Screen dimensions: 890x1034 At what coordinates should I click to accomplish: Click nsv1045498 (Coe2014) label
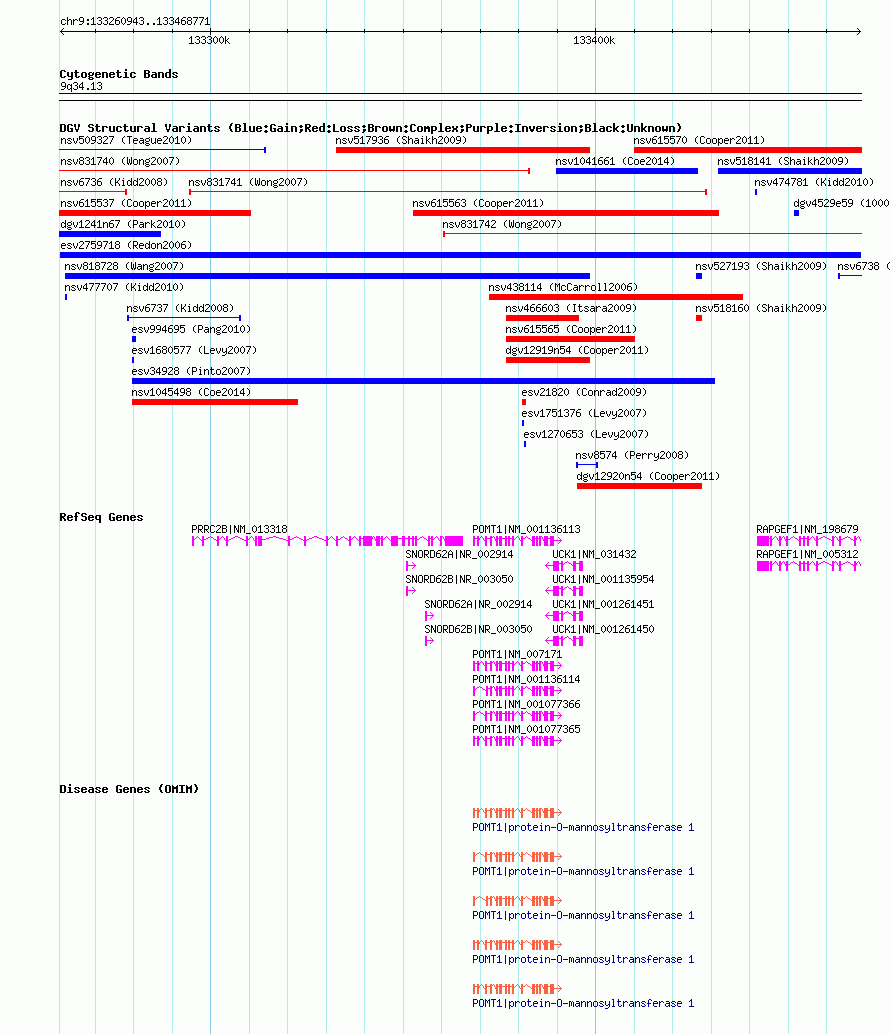click(x=191, y=392)
